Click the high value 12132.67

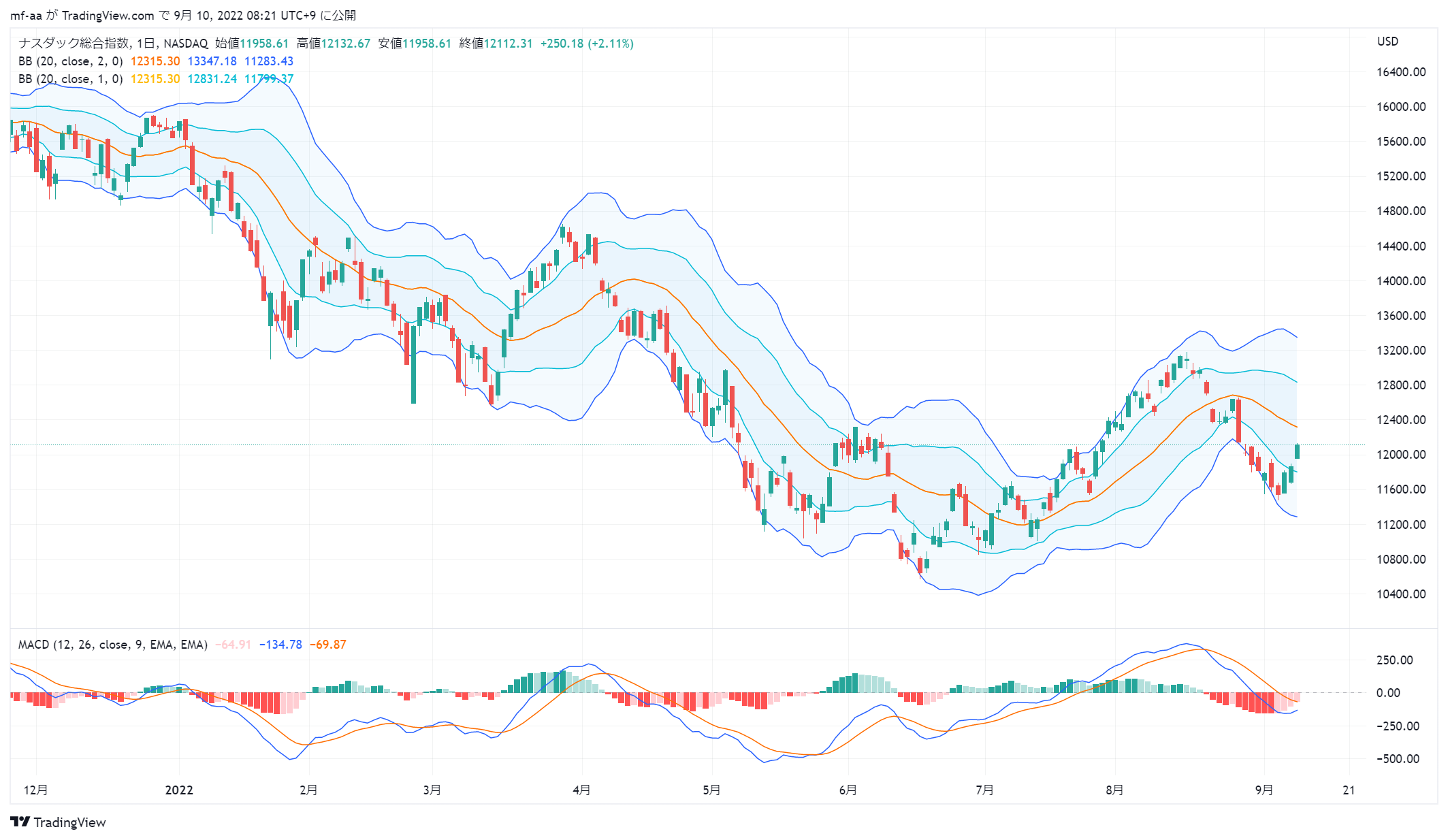346,44
